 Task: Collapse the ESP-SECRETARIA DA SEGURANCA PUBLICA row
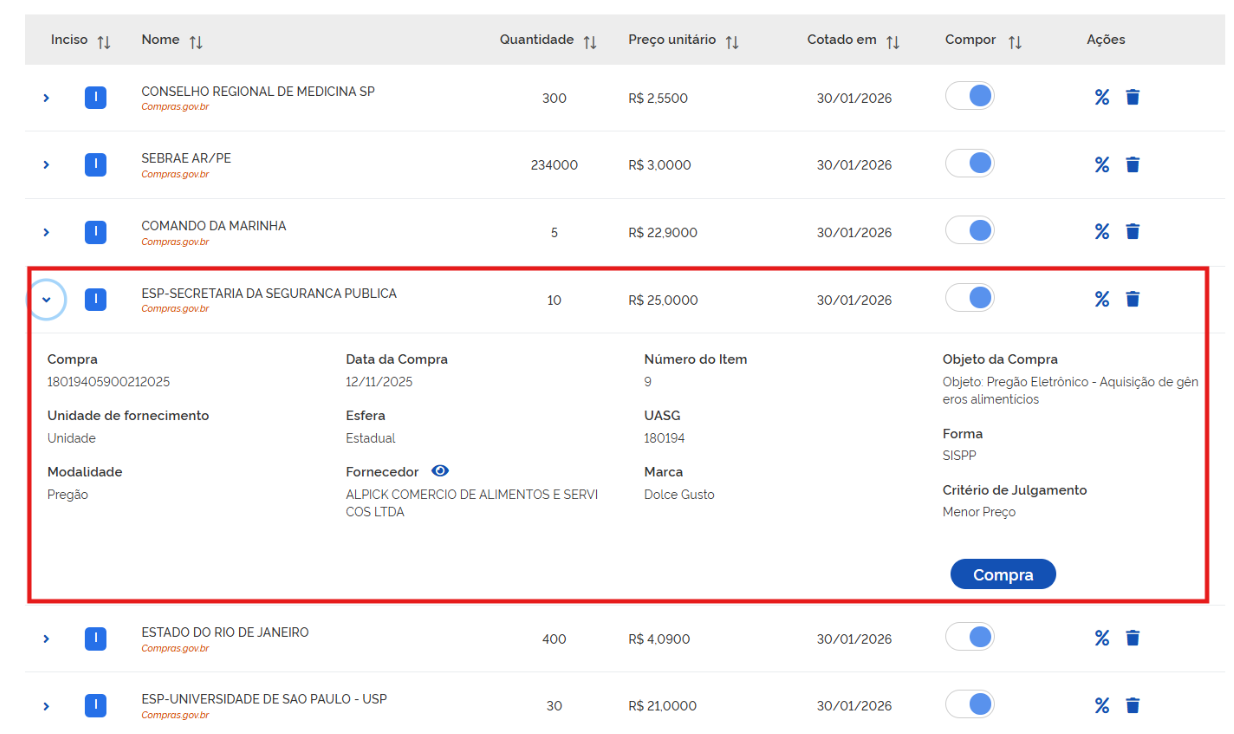click(x=46, y=300)
